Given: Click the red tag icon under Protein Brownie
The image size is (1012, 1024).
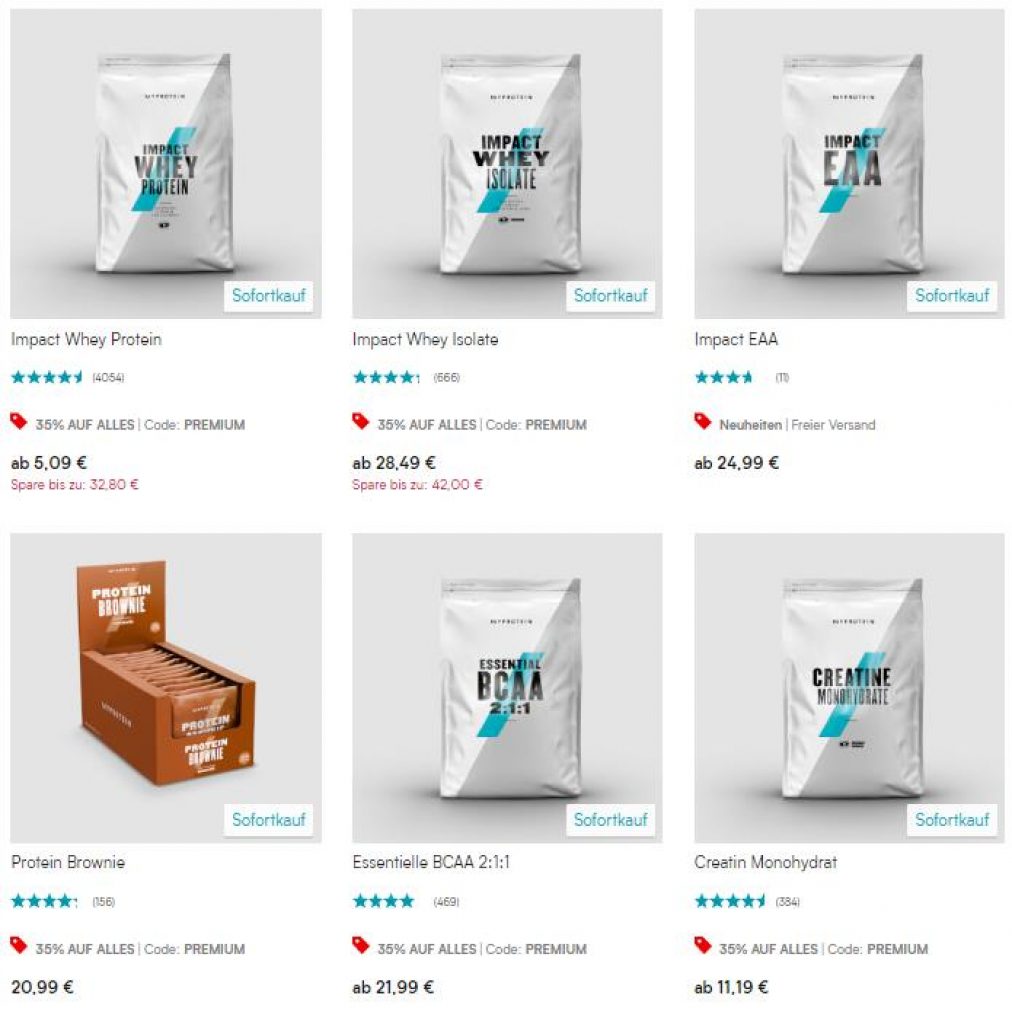Looking at the screenshot, I should (x=19, y=946).
